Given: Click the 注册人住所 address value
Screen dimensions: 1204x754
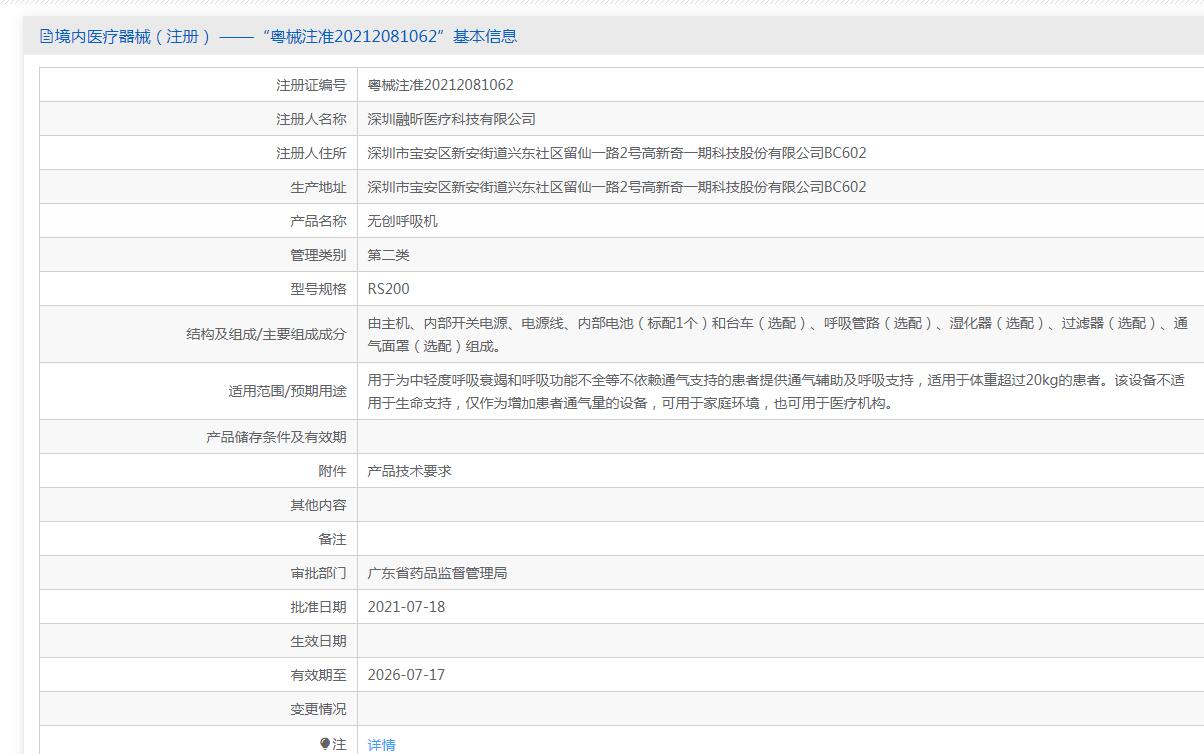Looking at the screenshot, I should pos(616,153).
